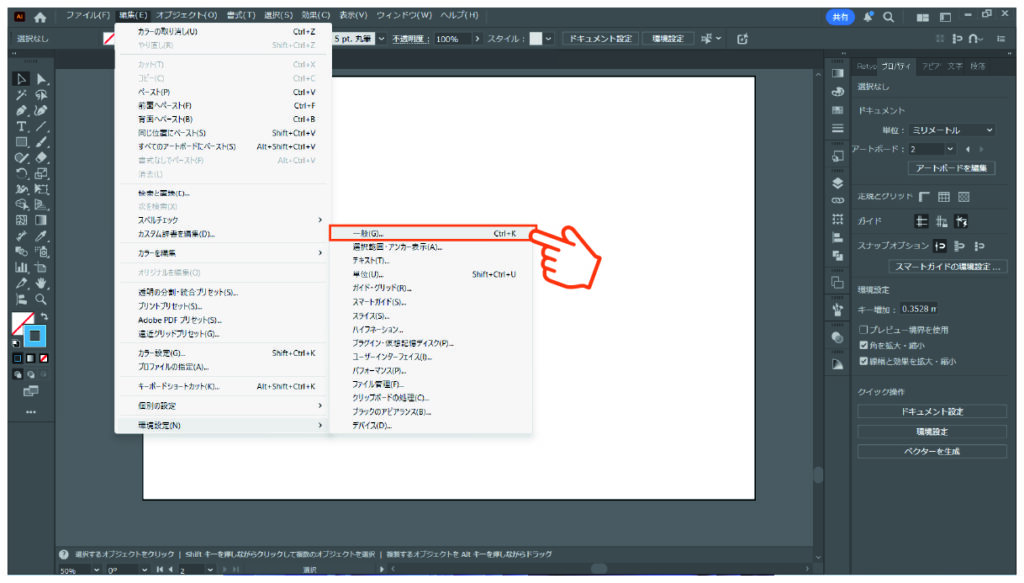This screenshot has width=1024, height=583.
Task: Select the Zoom tool magnifier in the toolbar
Action: click(x=41, y=299)
